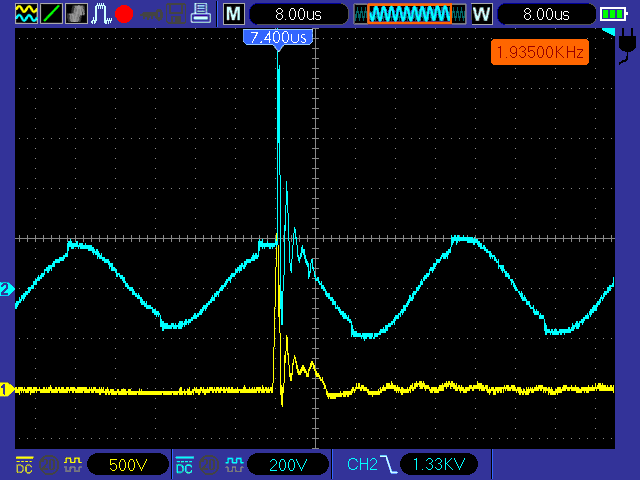Click the M main timebase icon
Image resolution: width=640 pixels, height=480 pixels.
[x=232, y=14]
